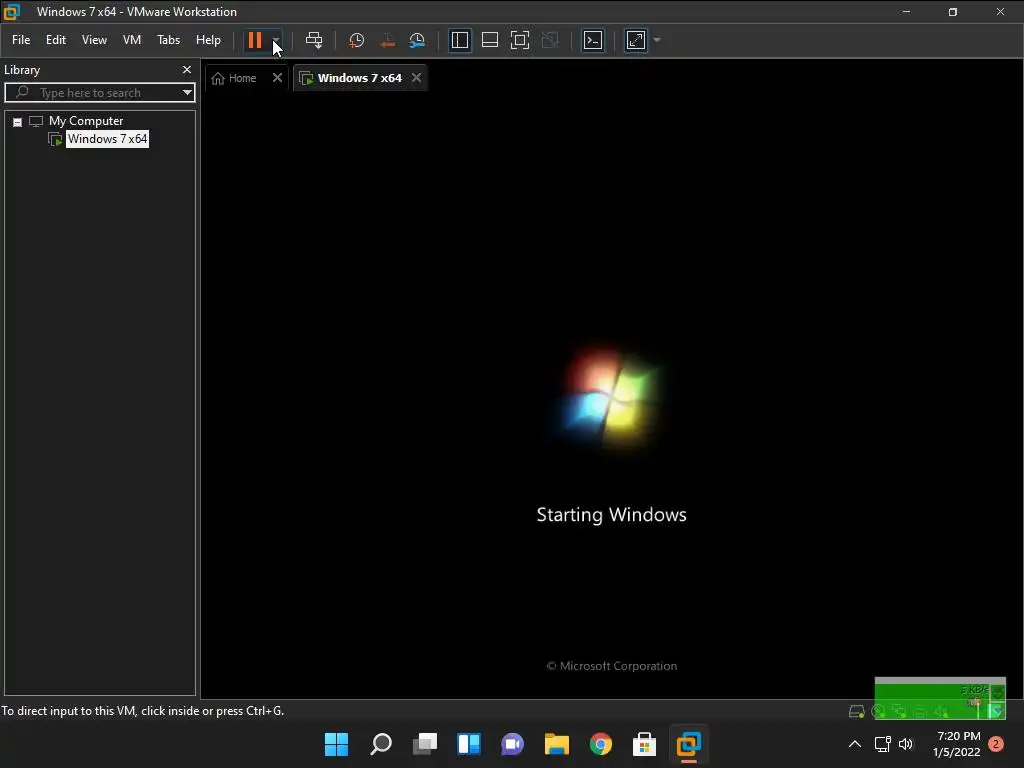1024x768 pixels.
Task: Click the VMware icon in the title bar
Action: [x=12, y=12]
